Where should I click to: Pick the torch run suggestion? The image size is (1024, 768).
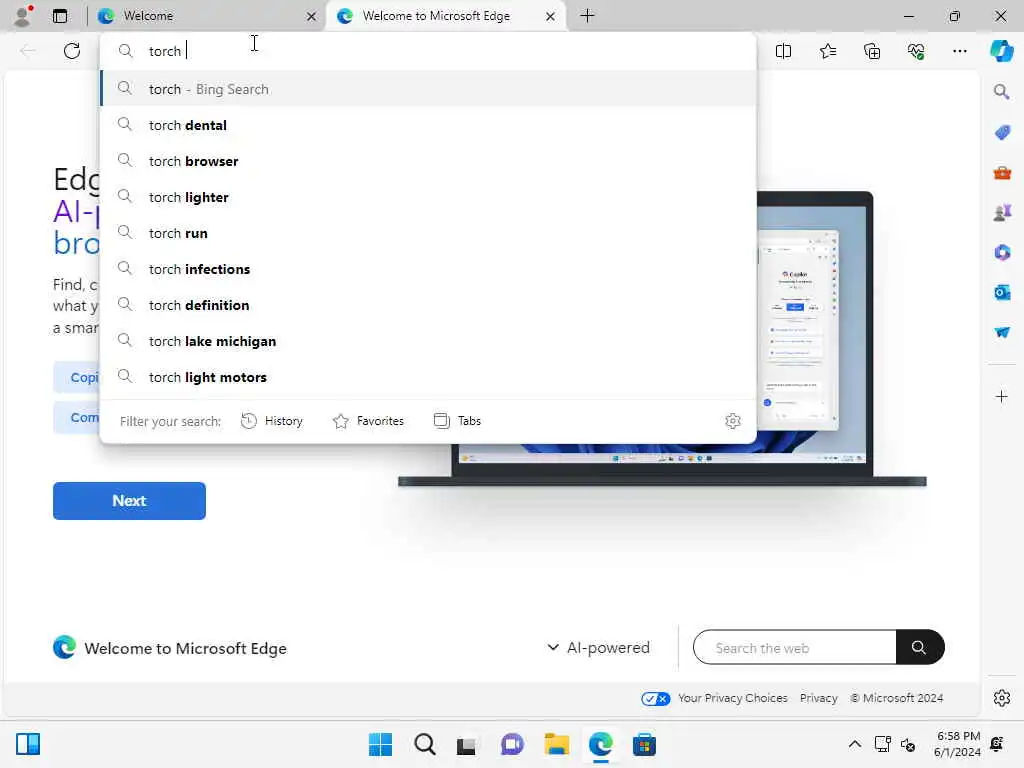pyautogui.click(x=428, y=233)
